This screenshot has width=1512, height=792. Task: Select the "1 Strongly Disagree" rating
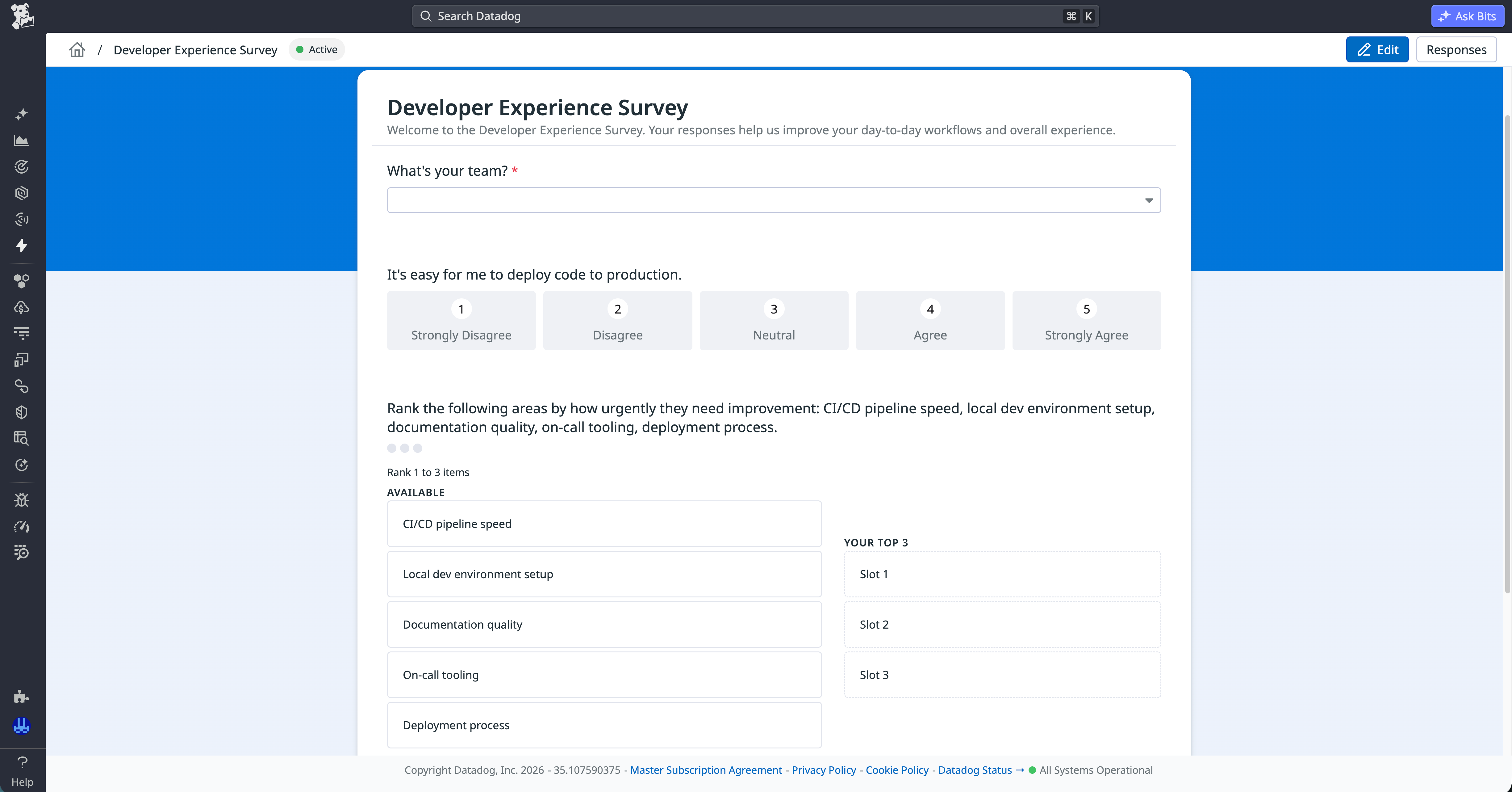coord(461,320)
